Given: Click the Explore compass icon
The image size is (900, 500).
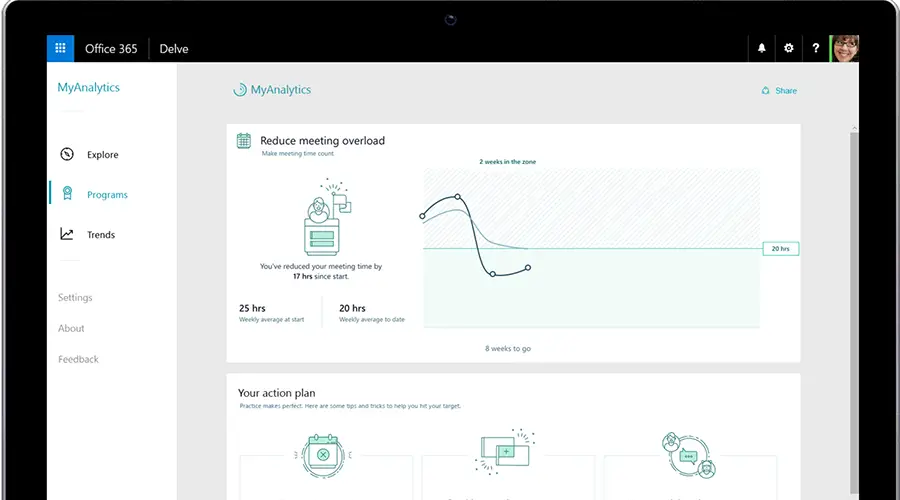Looking at the screenshot, I should [x=67, y=154].
